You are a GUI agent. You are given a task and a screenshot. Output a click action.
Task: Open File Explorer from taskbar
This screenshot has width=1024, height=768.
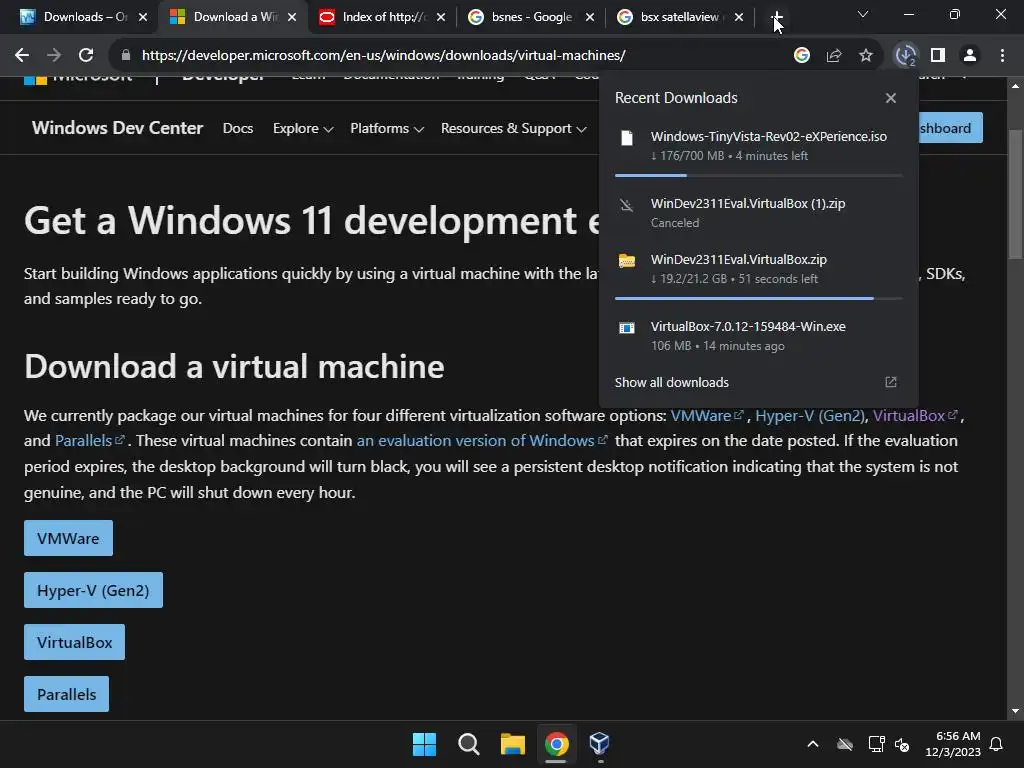coord(513,744)
